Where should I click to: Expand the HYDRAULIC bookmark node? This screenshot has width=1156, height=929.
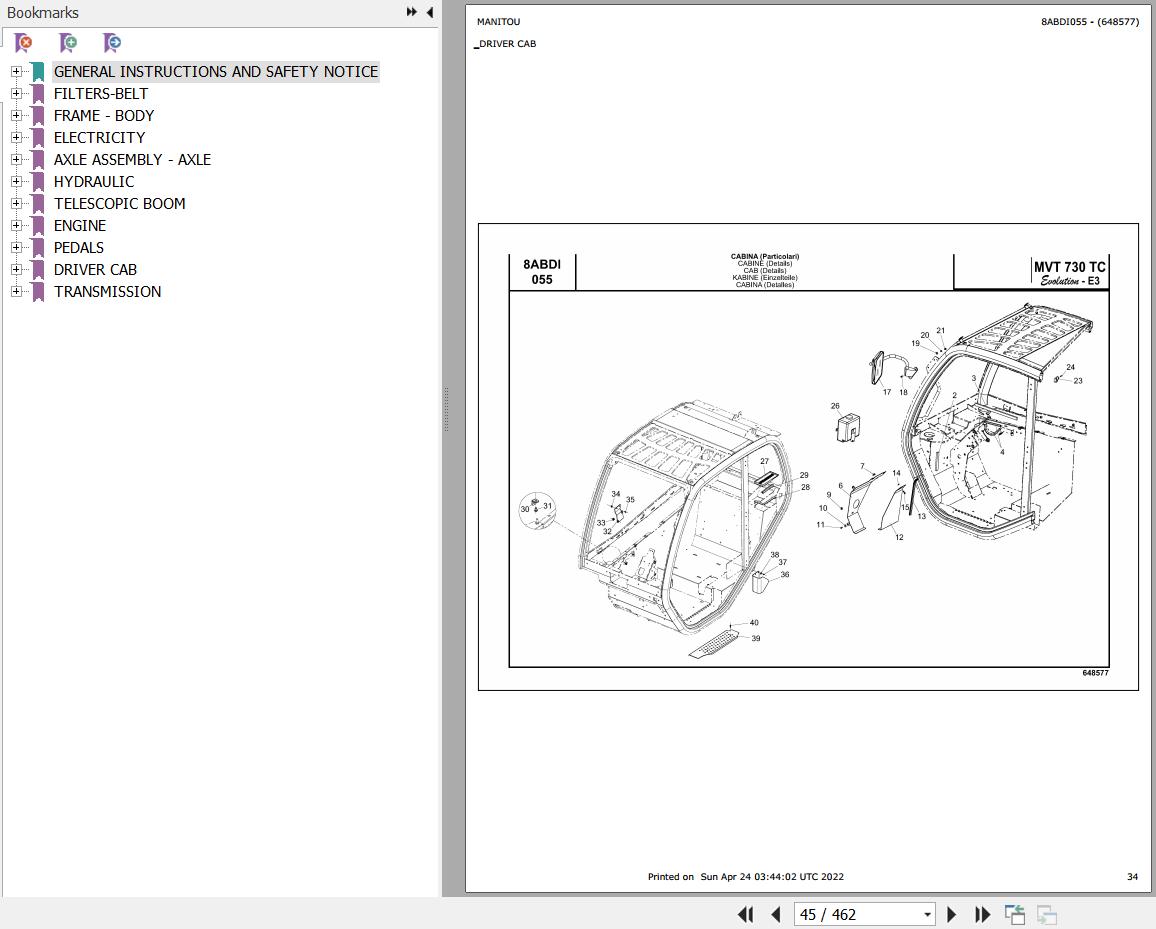click(16, 181)
